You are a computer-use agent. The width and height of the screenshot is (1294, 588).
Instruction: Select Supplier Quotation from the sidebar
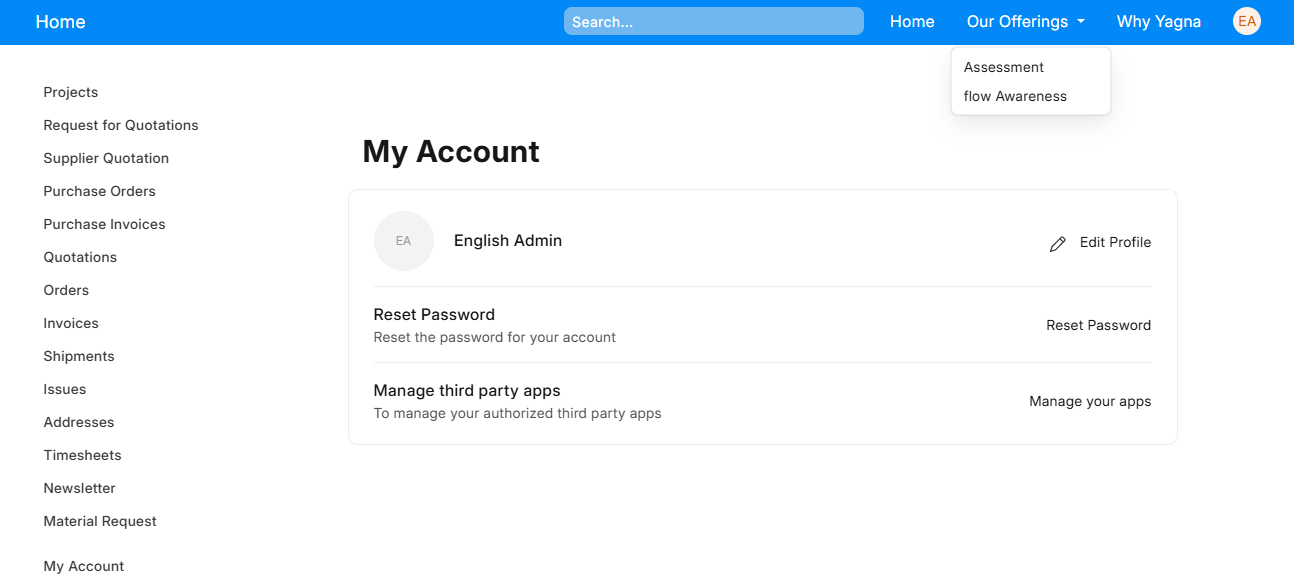click(x=106, y=158)
